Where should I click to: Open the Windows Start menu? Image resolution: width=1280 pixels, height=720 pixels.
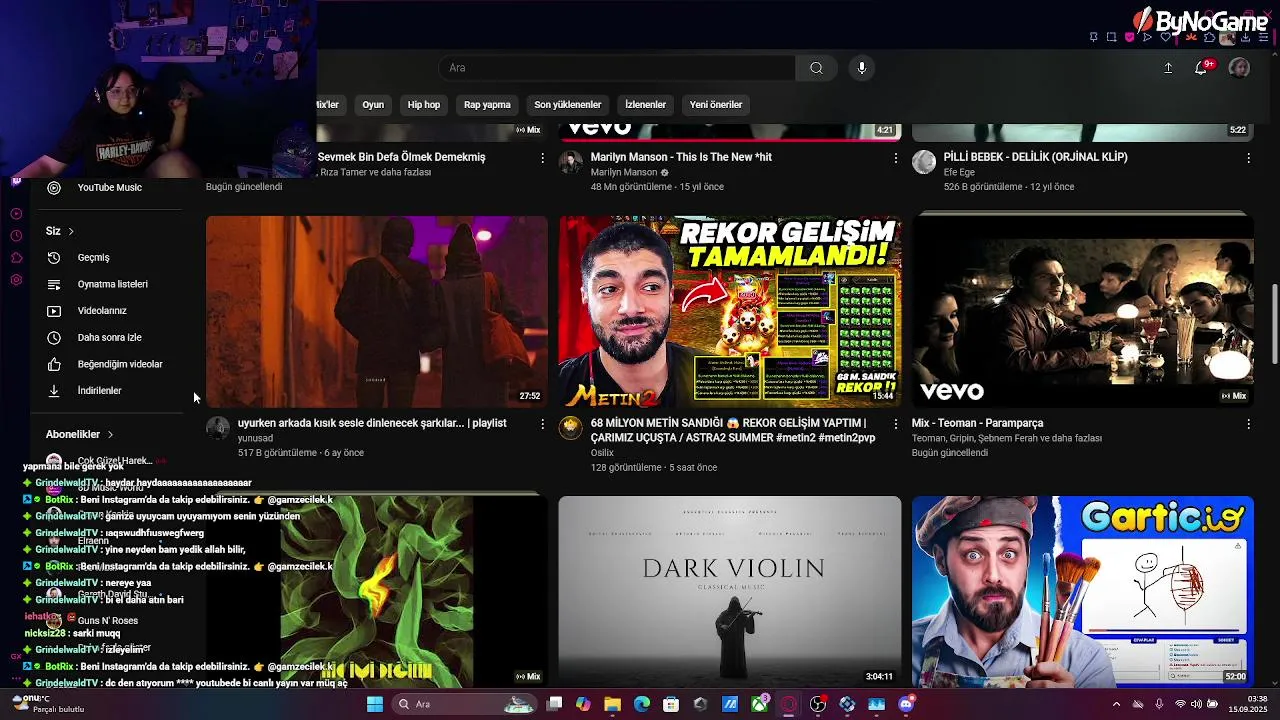coord(375,704)
